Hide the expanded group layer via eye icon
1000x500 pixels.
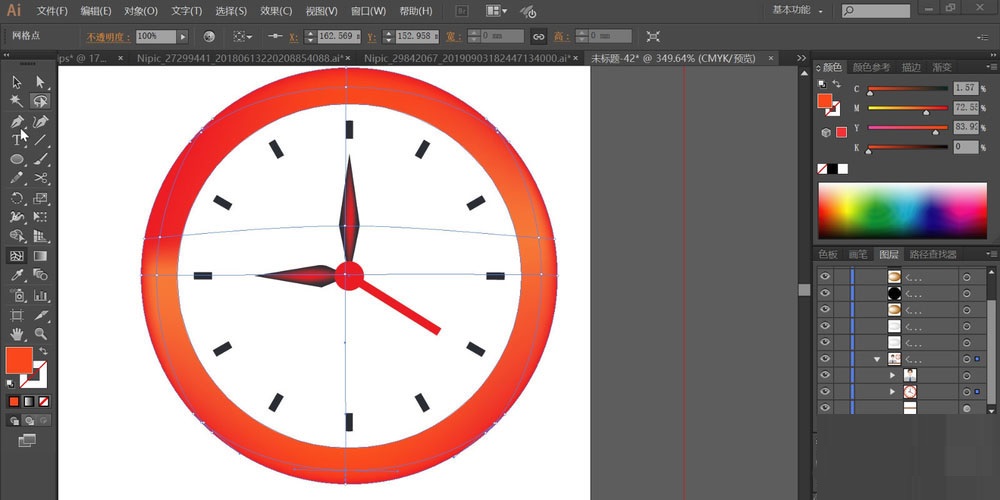click(x=825, y=358)
